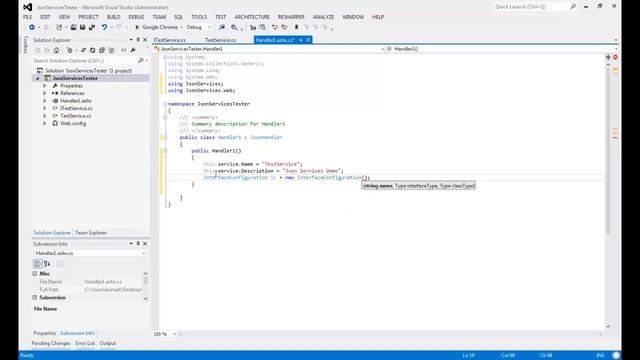Open the DEBUG menu
Screen dimensions: 640x360
tap(136, 17)
